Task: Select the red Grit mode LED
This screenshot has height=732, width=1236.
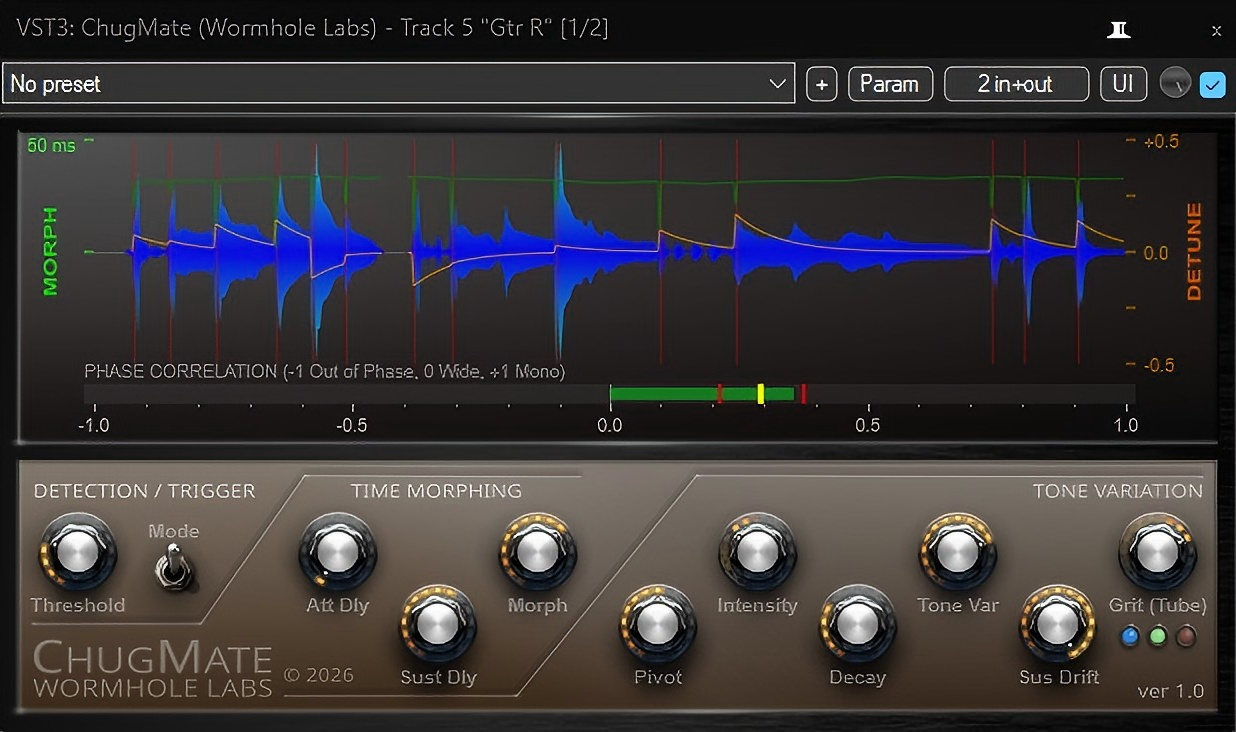Action: click(1186, 636)
